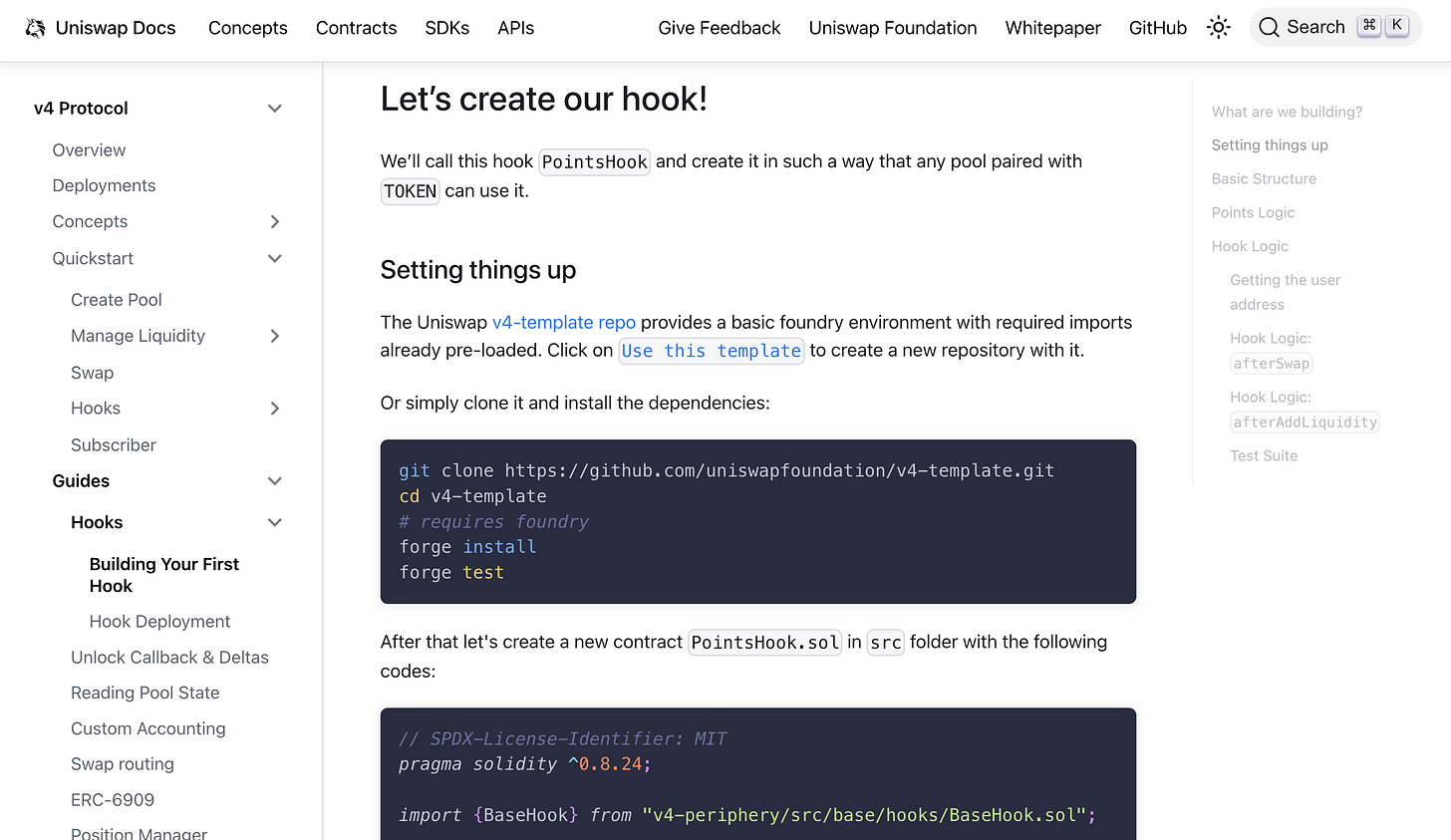Select Building Your First Hook
This screenshot has height=840, width=1451.
(x=164, y=575)
